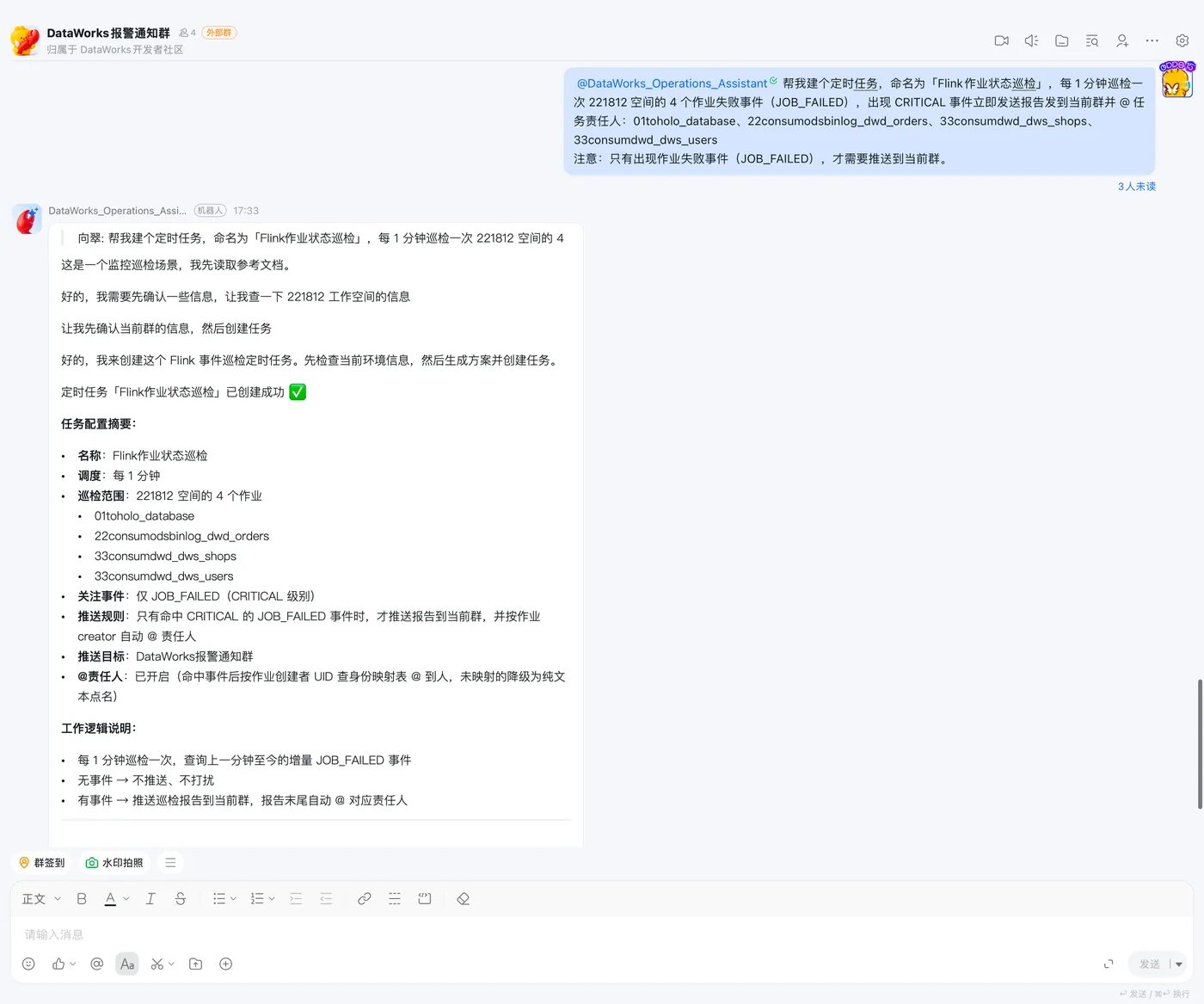Expand the message editor to full size

[x=1109, y=964]
